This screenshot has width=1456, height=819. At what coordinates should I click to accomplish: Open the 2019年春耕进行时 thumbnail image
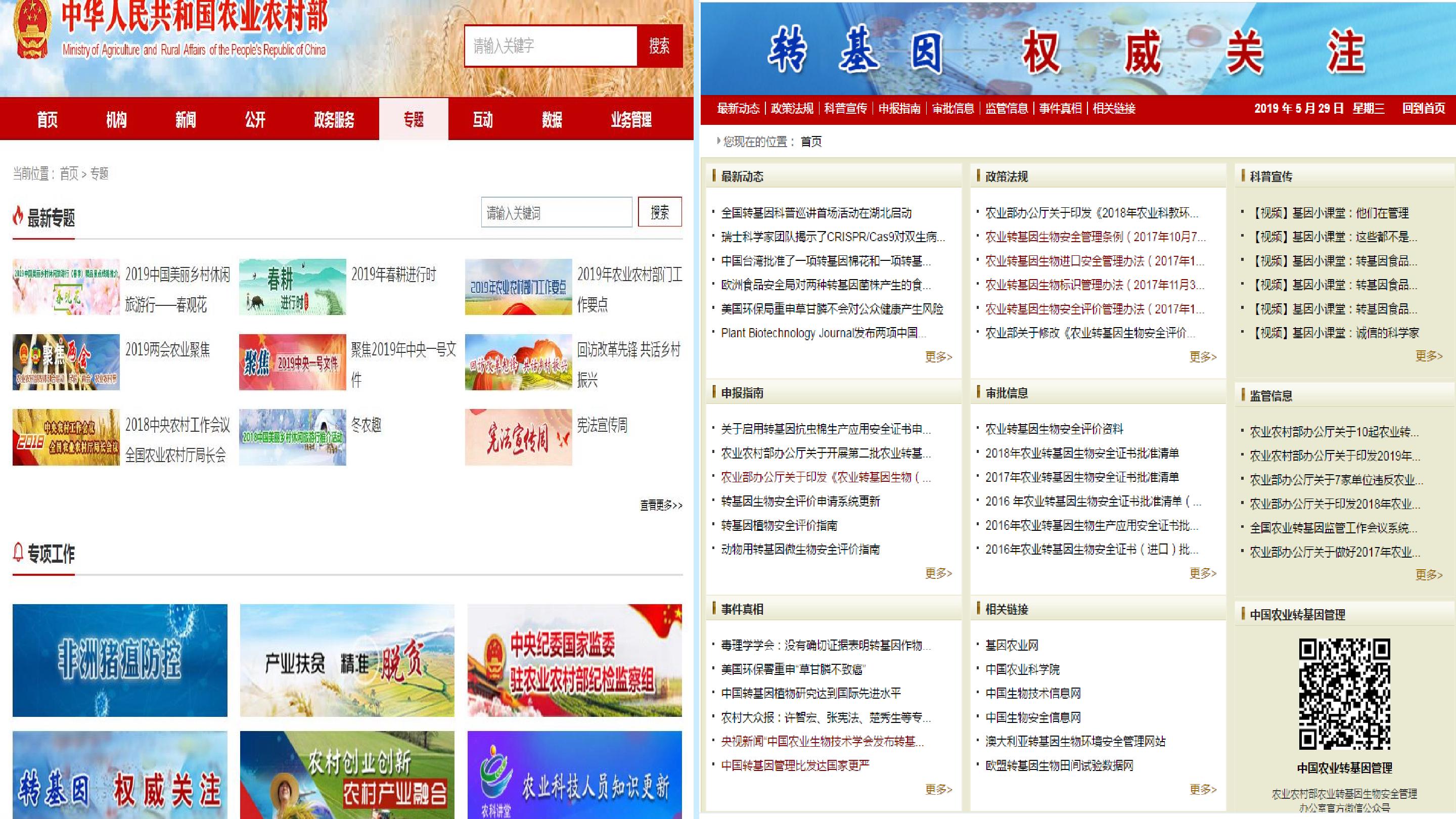point(292,287)
